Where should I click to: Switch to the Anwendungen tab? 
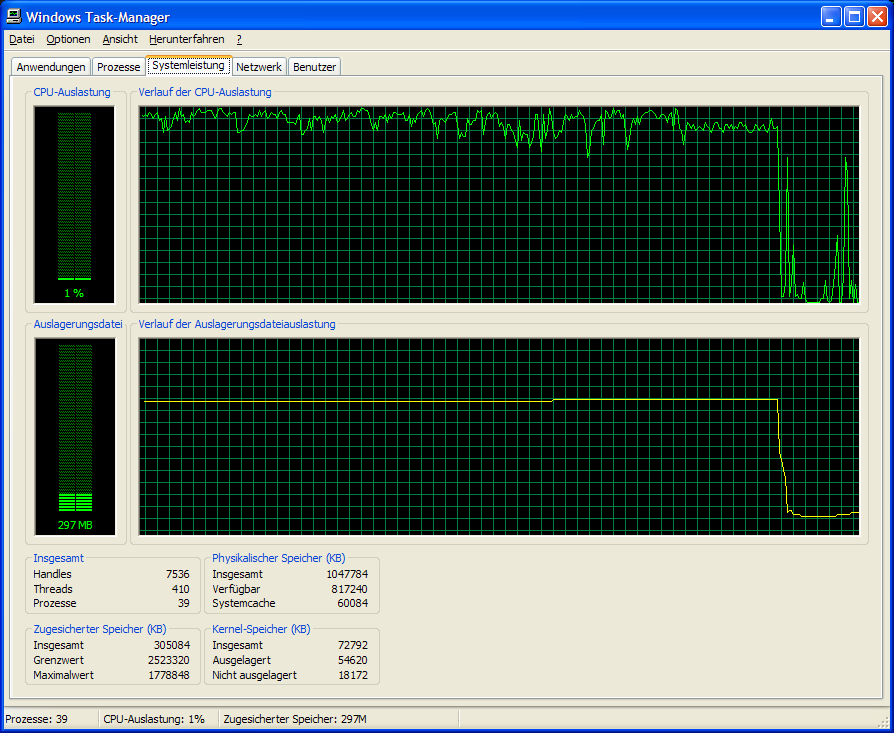[x=51, y=67]
